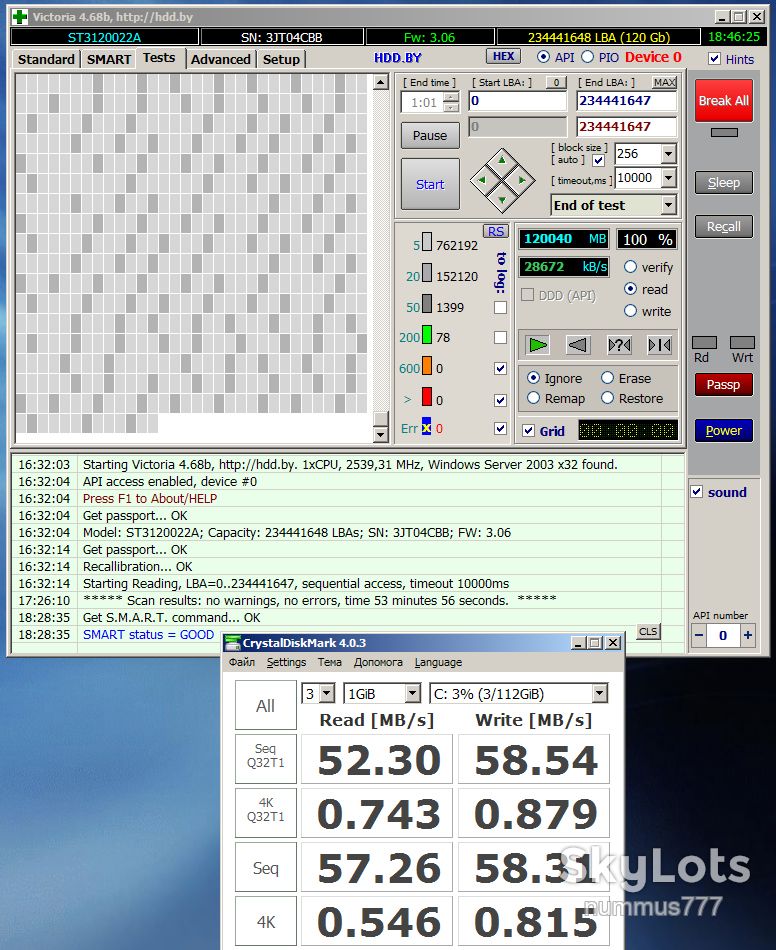Expand the End of test dropdown
This screenshot has height=950, width=776.
(669, 205)
